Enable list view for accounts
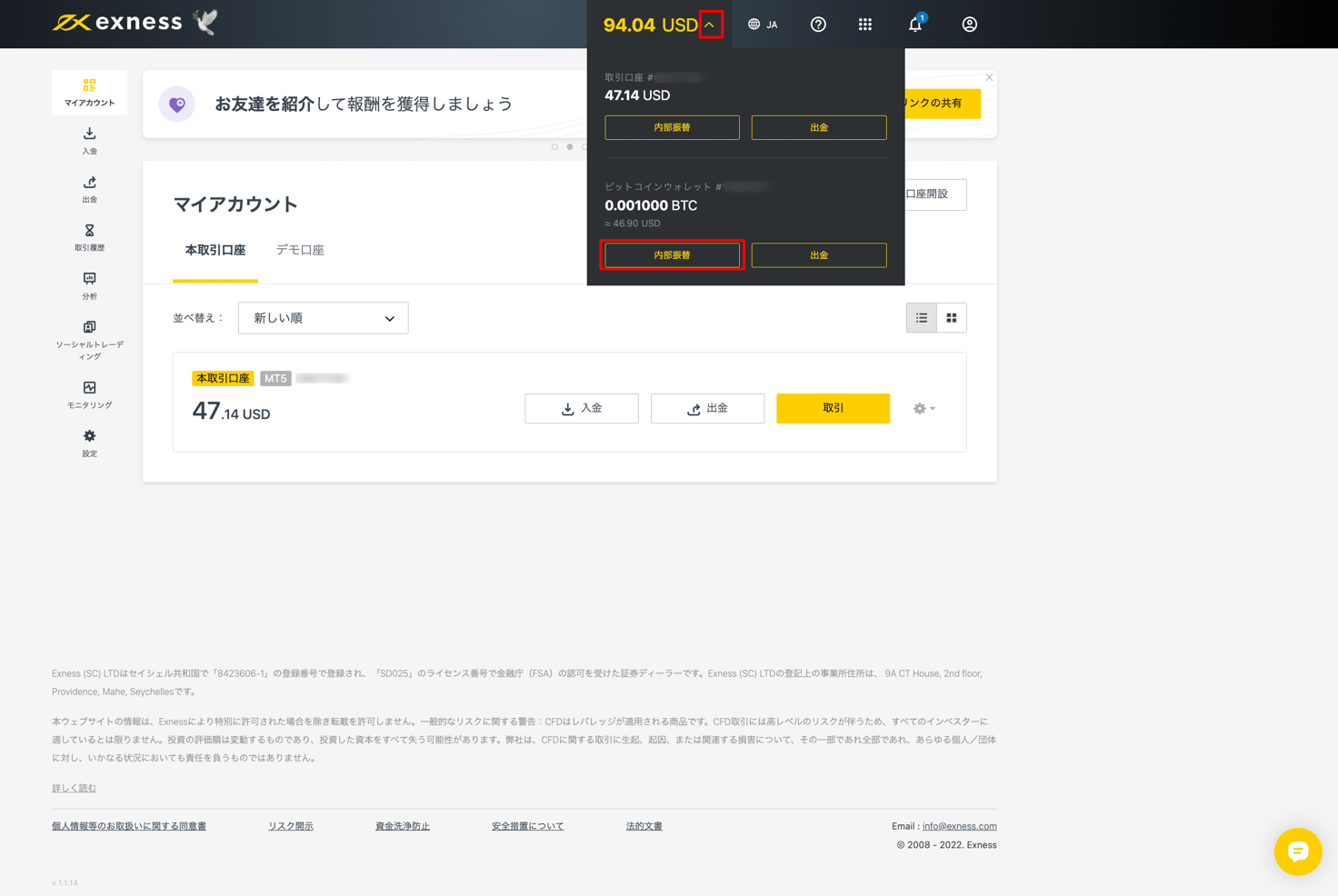Viewport: 1338px width, 896px height. [921, 317]
